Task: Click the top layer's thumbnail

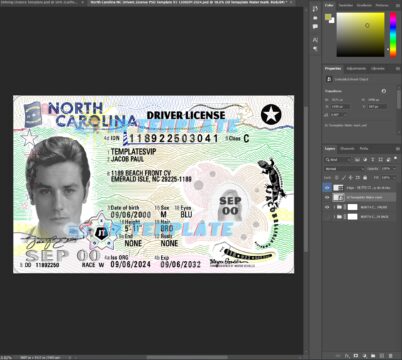Action: (x=338, y=188)
